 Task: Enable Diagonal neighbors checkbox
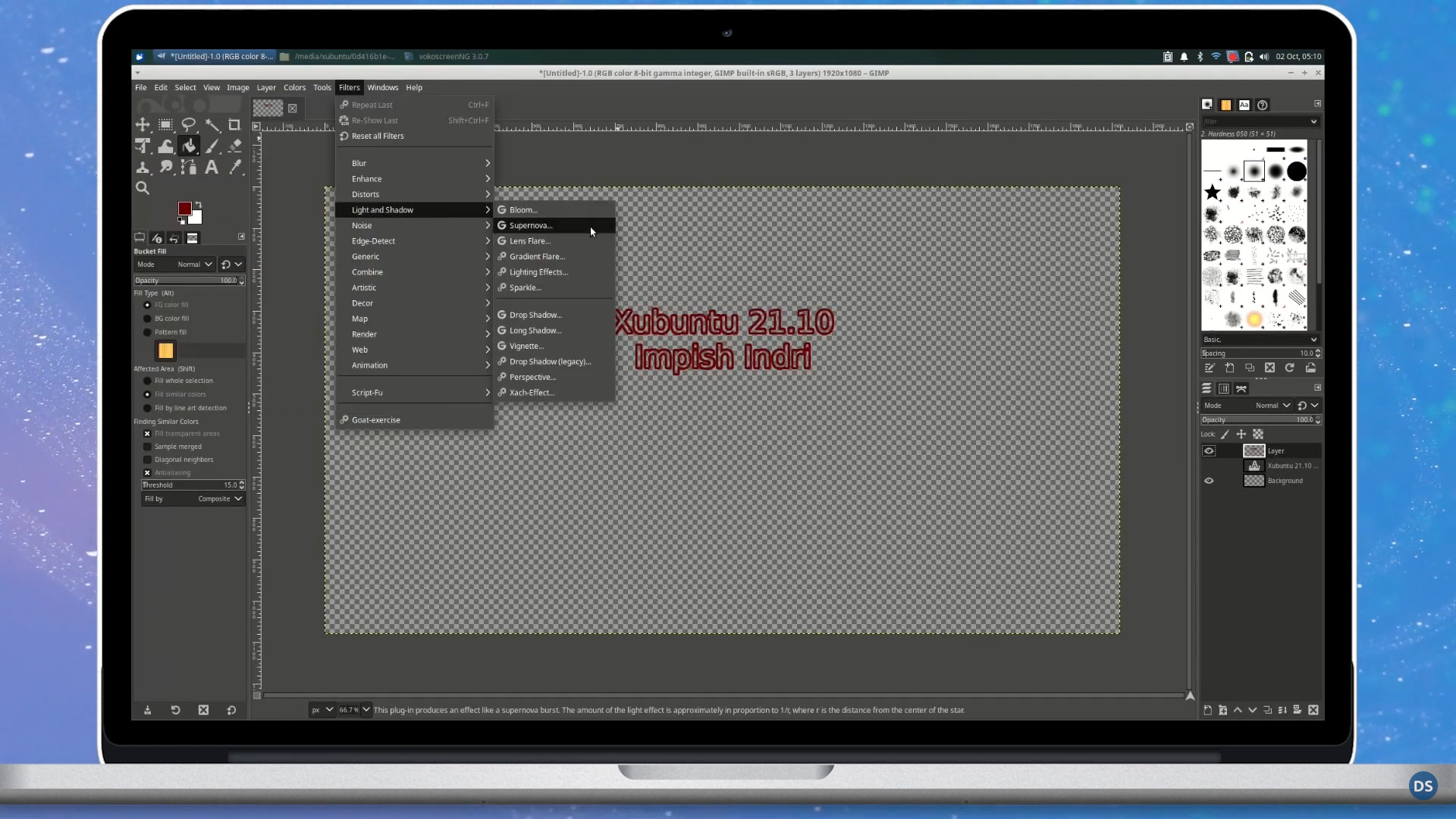coord(147,460)
